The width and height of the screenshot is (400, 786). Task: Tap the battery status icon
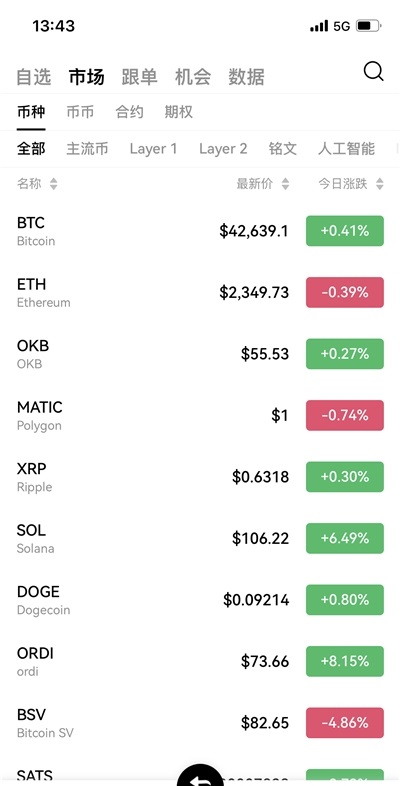point(368,26)
